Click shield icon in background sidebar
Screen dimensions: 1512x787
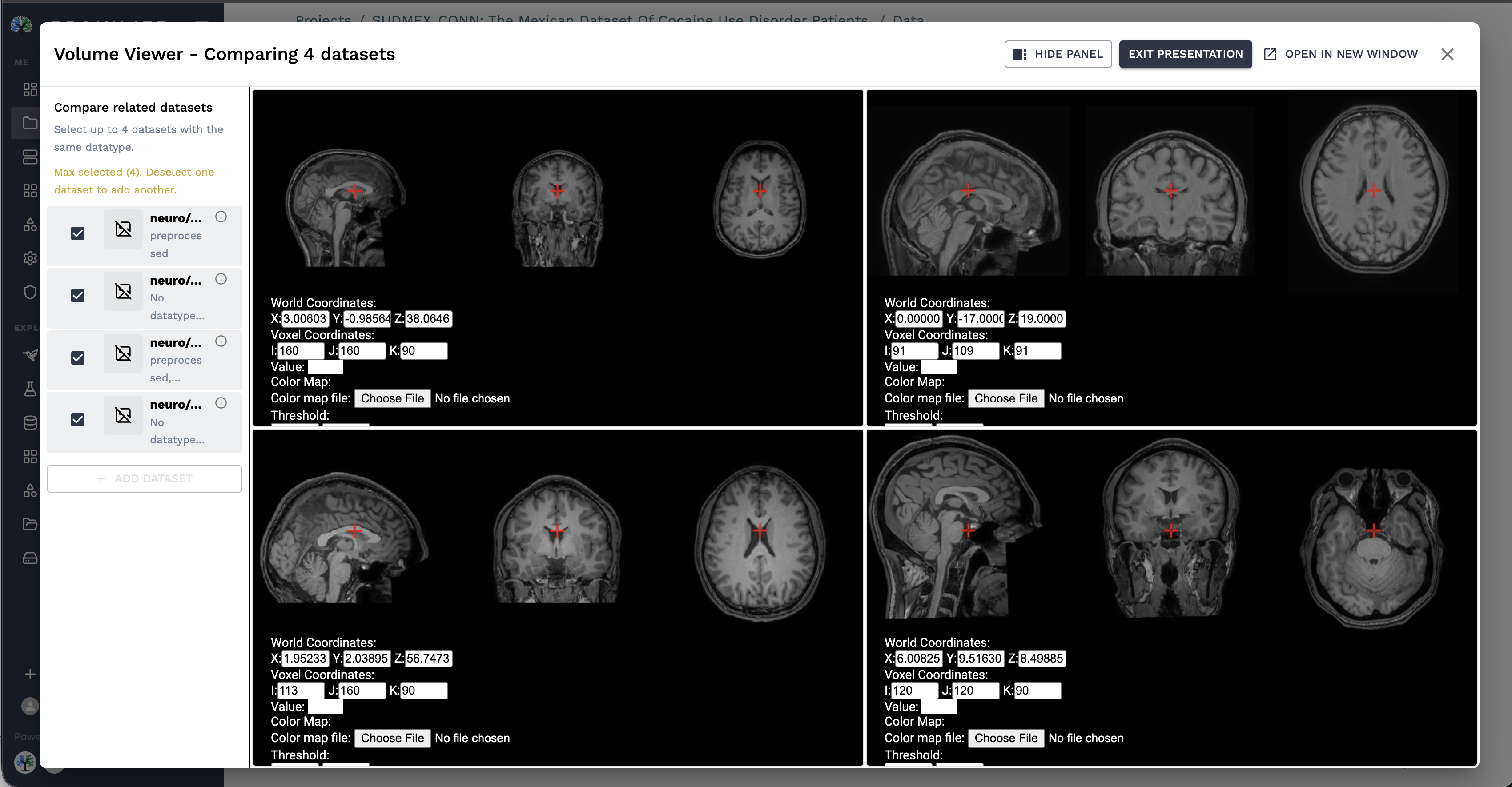29,292
